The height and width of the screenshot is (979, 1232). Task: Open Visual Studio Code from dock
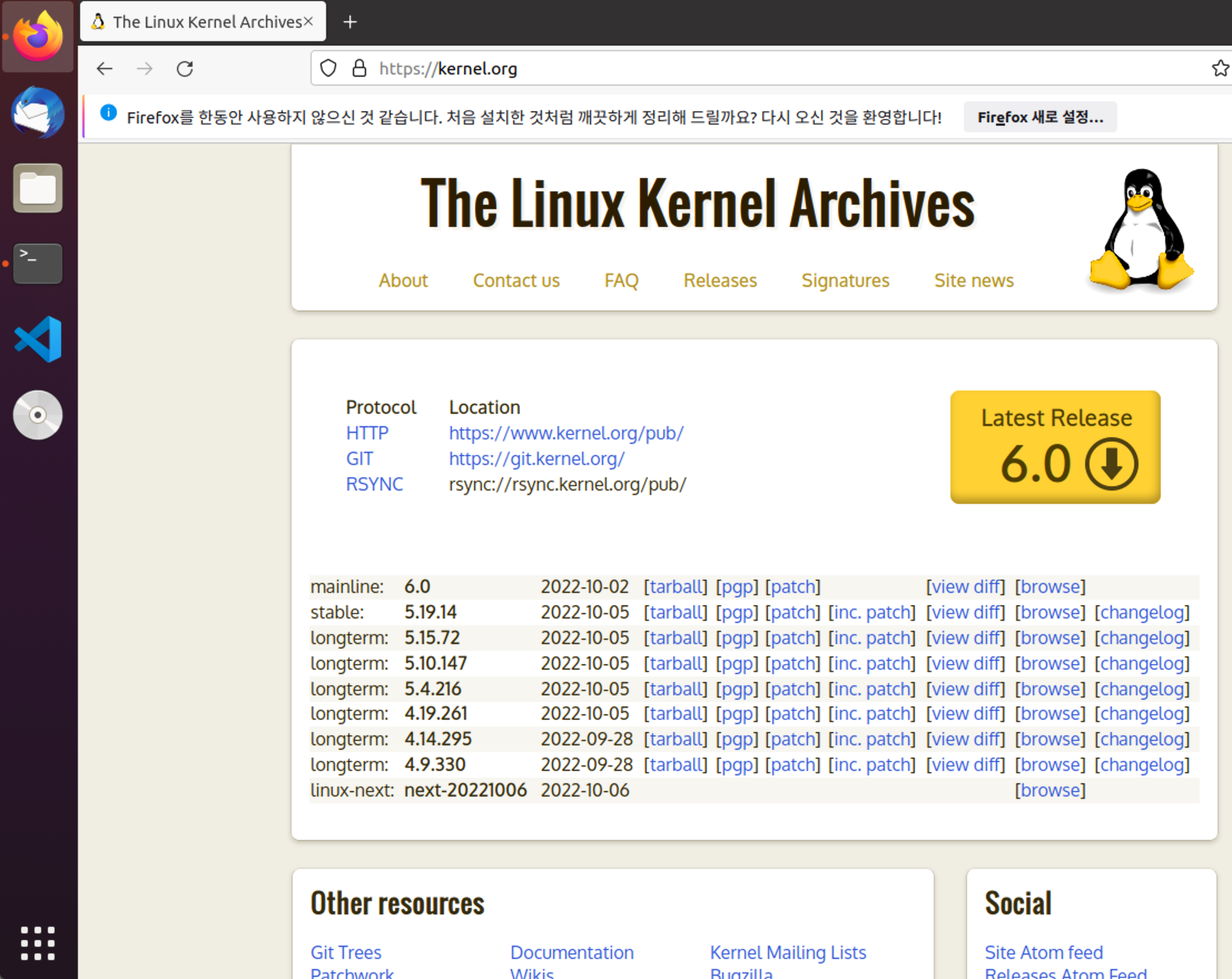coord(38,339)
